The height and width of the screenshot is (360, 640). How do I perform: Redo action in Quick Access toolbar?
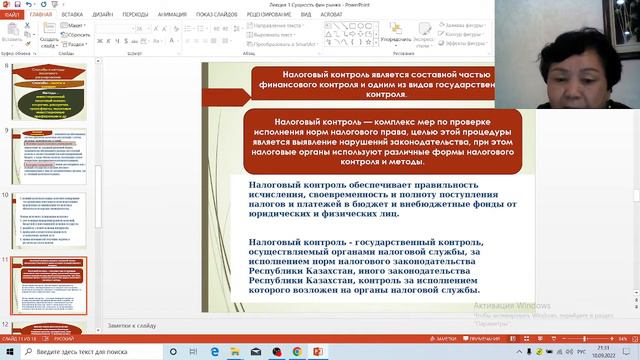click(43, 4)
